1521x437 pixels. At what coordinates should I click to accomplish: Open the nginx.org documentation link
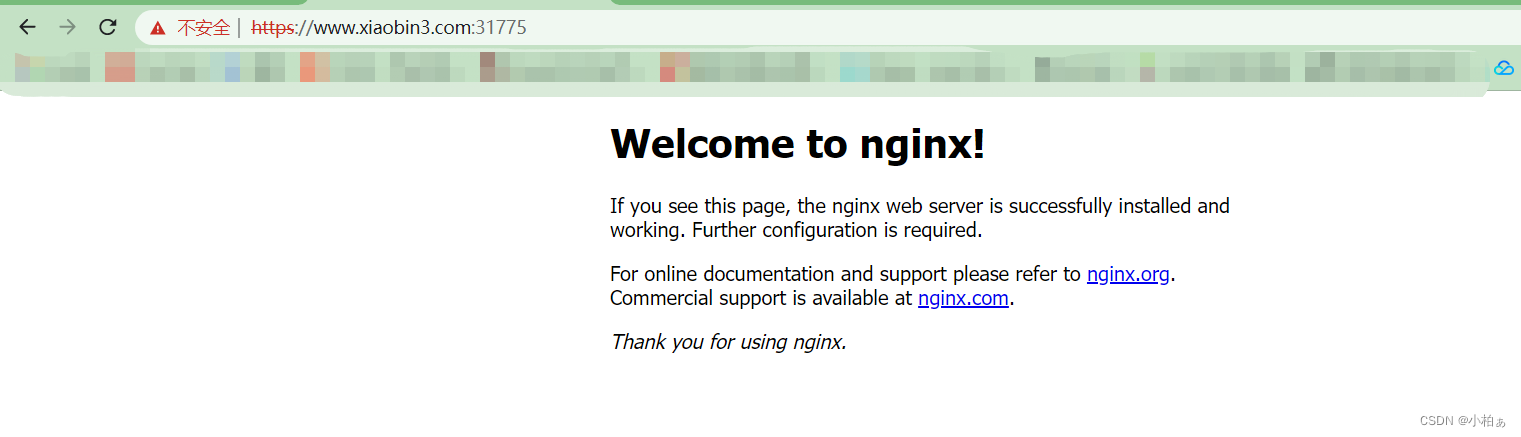click(1128, 274)
